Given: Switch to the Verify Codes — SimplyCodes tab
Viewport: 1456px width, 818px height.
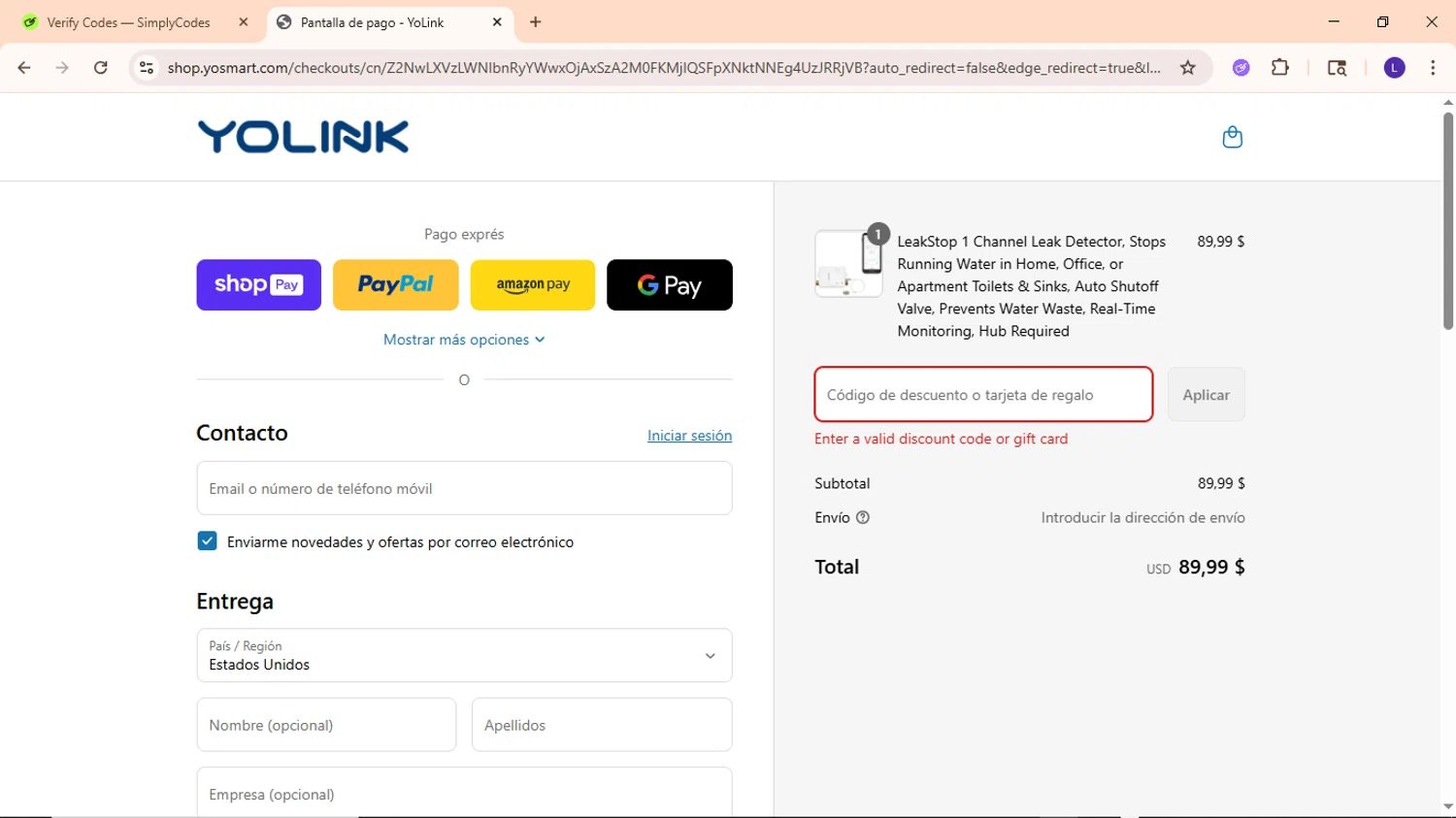Looking at the screenshot, I should 128,22.
